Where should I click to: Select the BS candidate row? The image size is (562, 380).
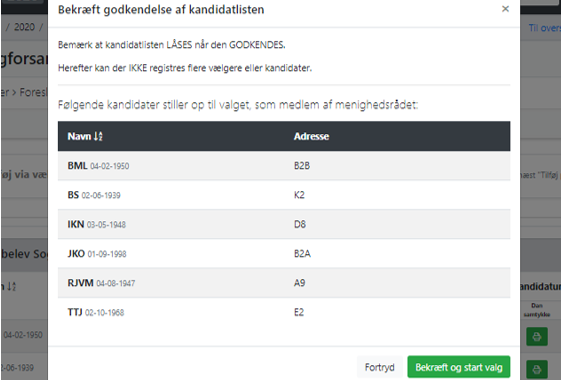tap(284, 195)
